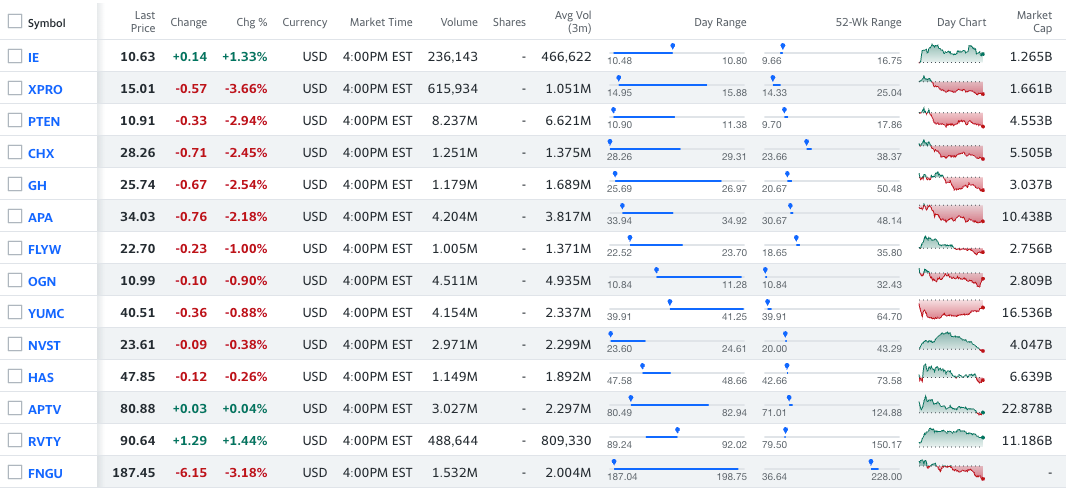Image resolution: width=1066 pixels, height=503 pixels.
Task: View the NVST day chart sparkline
Action: click(951, 341)
